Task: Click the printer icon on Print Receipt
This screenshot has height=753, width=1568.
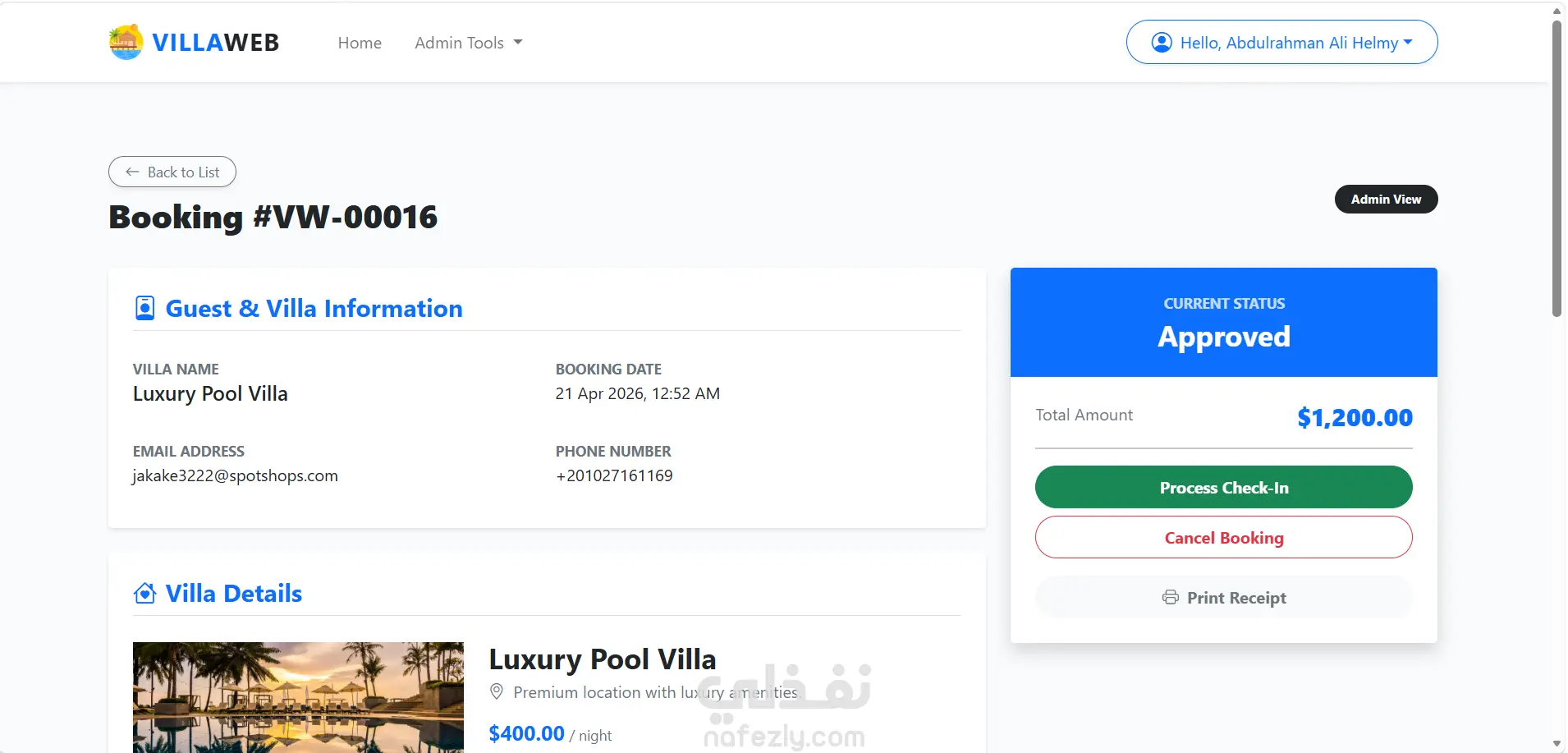Action: [x=1171, y=597]
